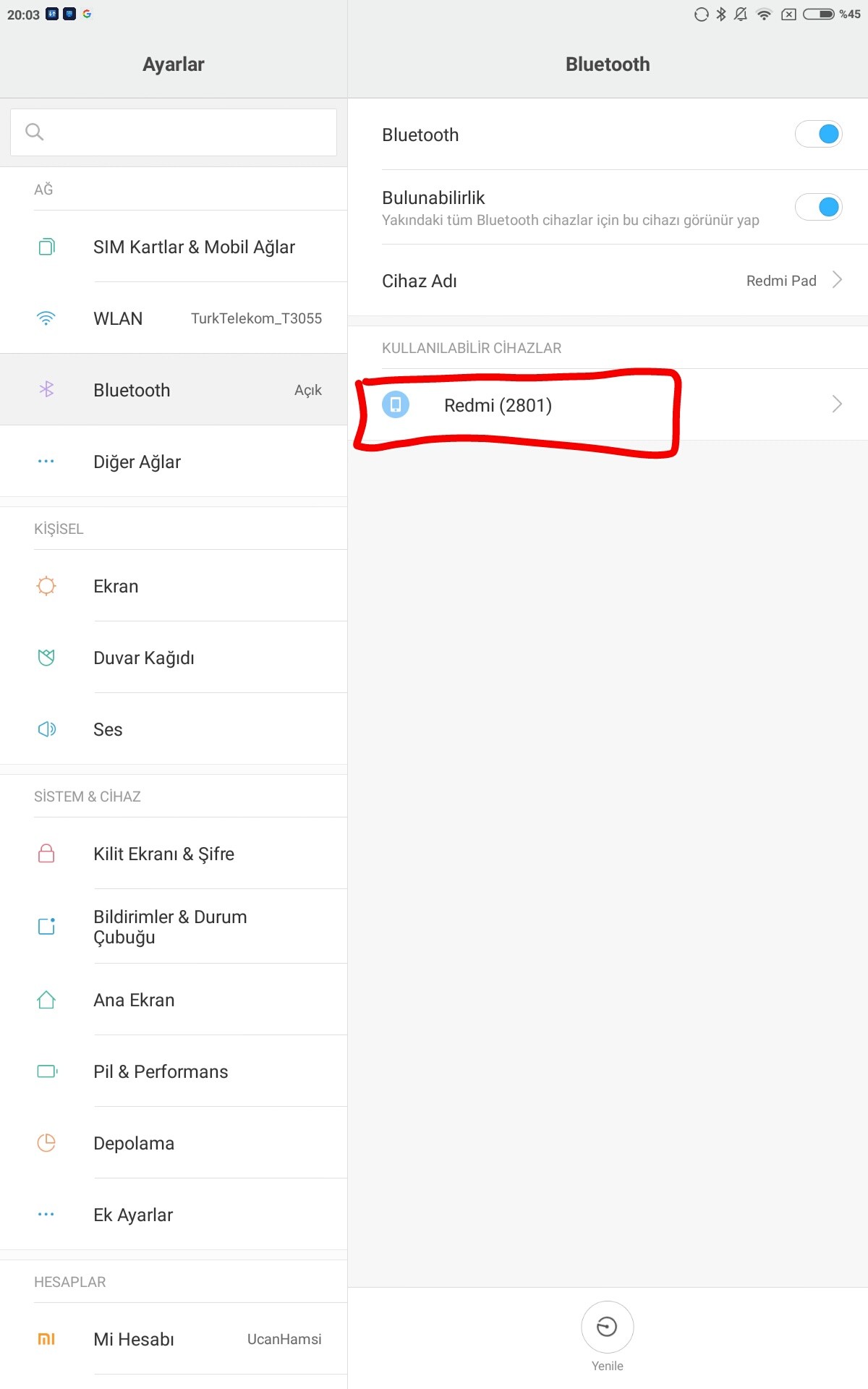The height and width of the screenshot is (1389, 868).
Task: Turn off the Bluetooth switch
Action: click(819, 134)
